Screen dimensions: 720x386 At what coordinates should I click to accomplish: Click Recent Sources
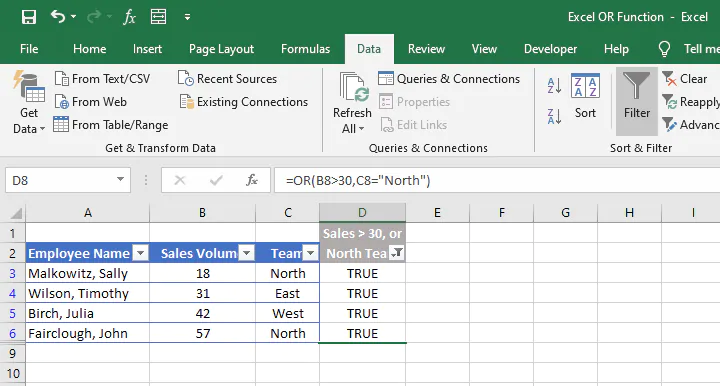[x=227, y=79]
